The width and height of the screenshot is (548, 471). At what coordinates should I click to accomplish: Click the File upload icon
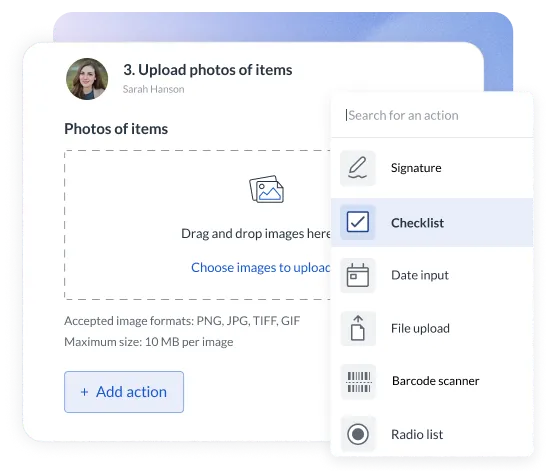[358, 328]
